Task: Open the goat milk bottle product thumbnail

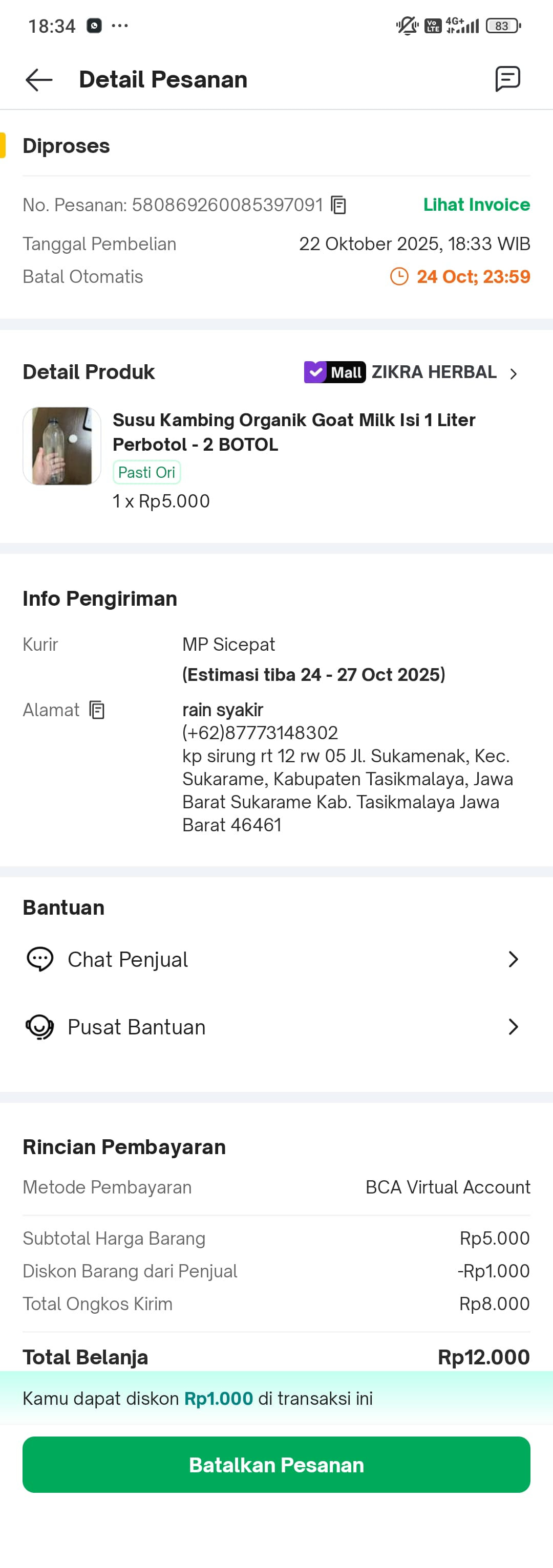Action: 62,446
